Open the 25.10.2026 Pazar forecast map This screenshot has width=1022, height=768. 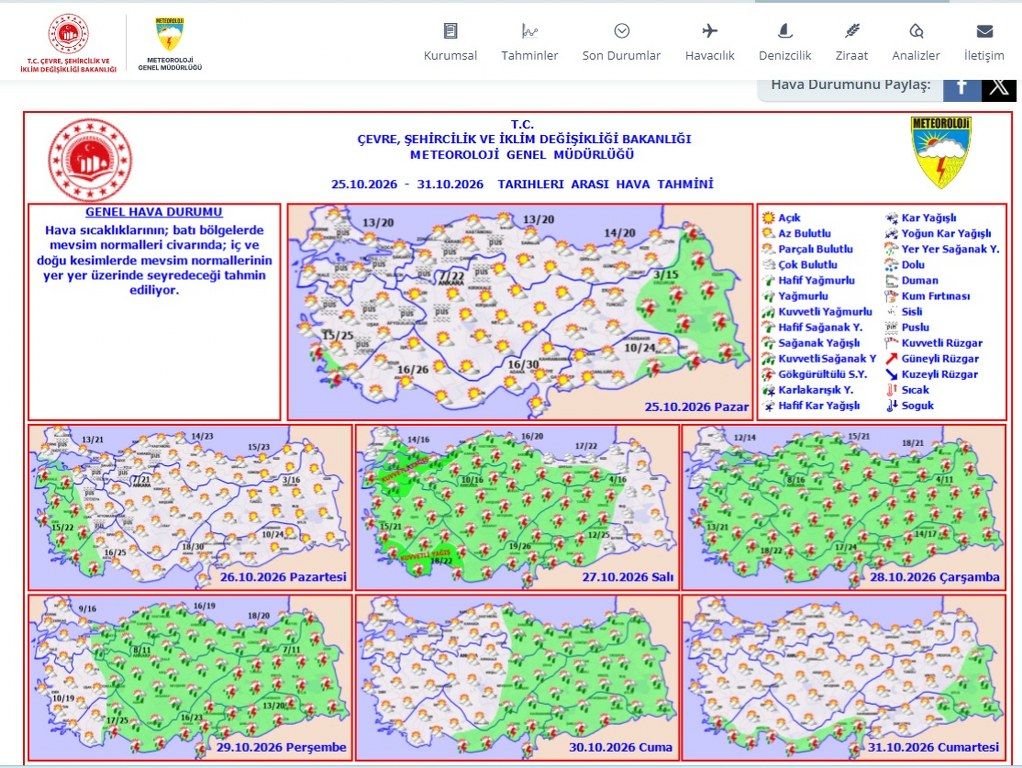tap(520, 312)
